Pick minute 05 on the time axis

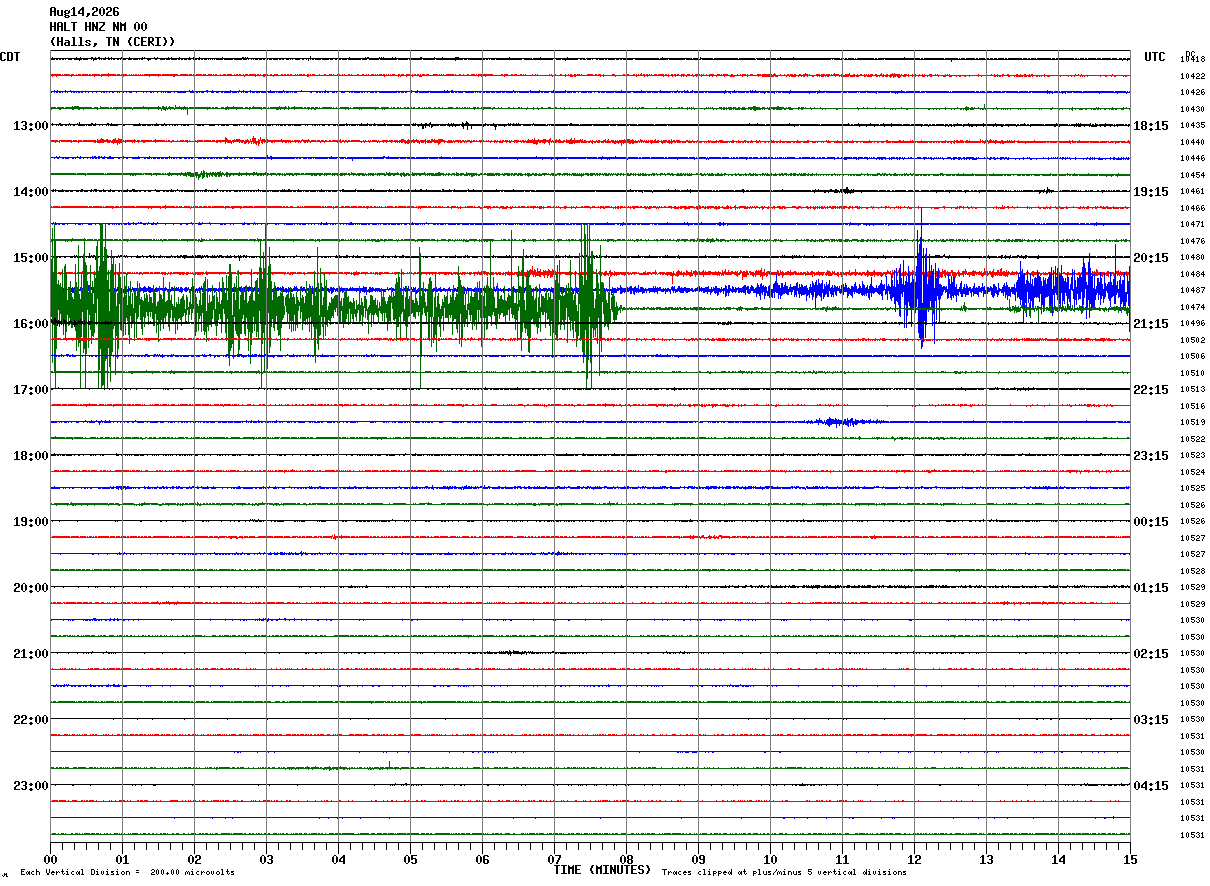pyautogui.click(x=410, y=859)
